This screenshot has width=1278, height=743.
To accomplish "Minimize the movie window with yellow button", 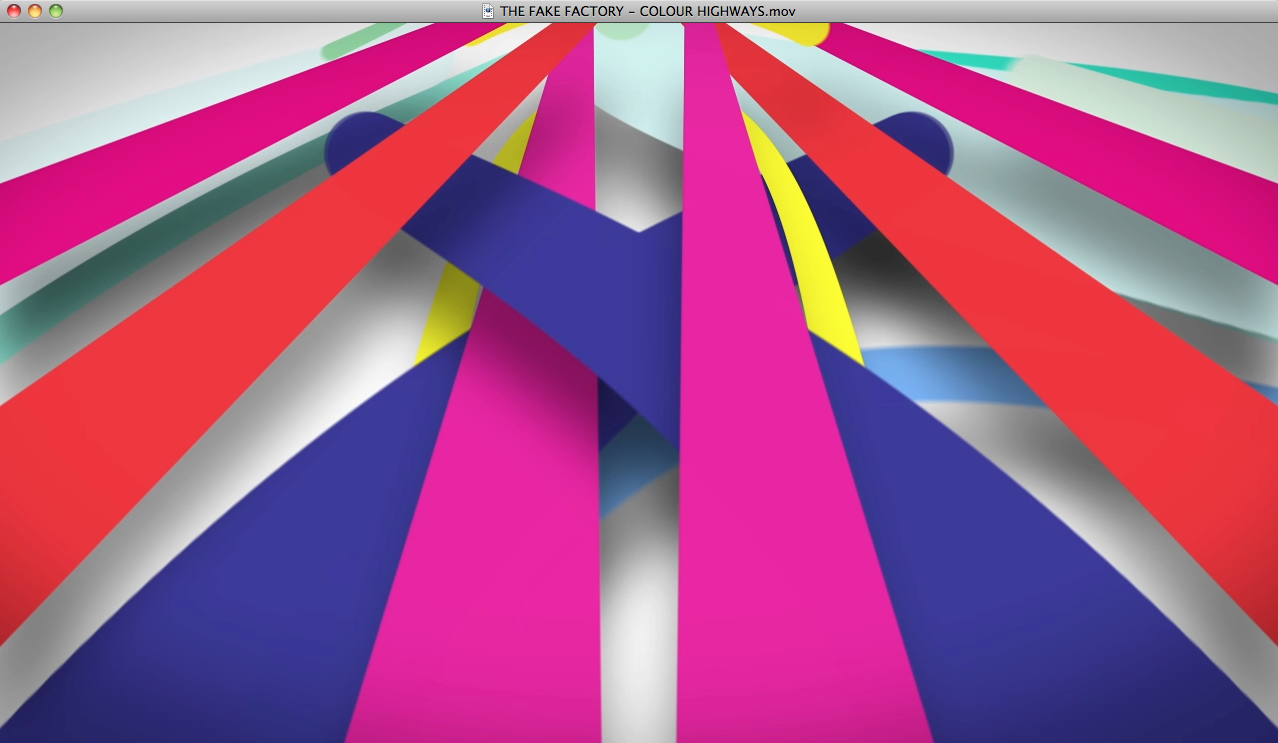I will point(35,11).
